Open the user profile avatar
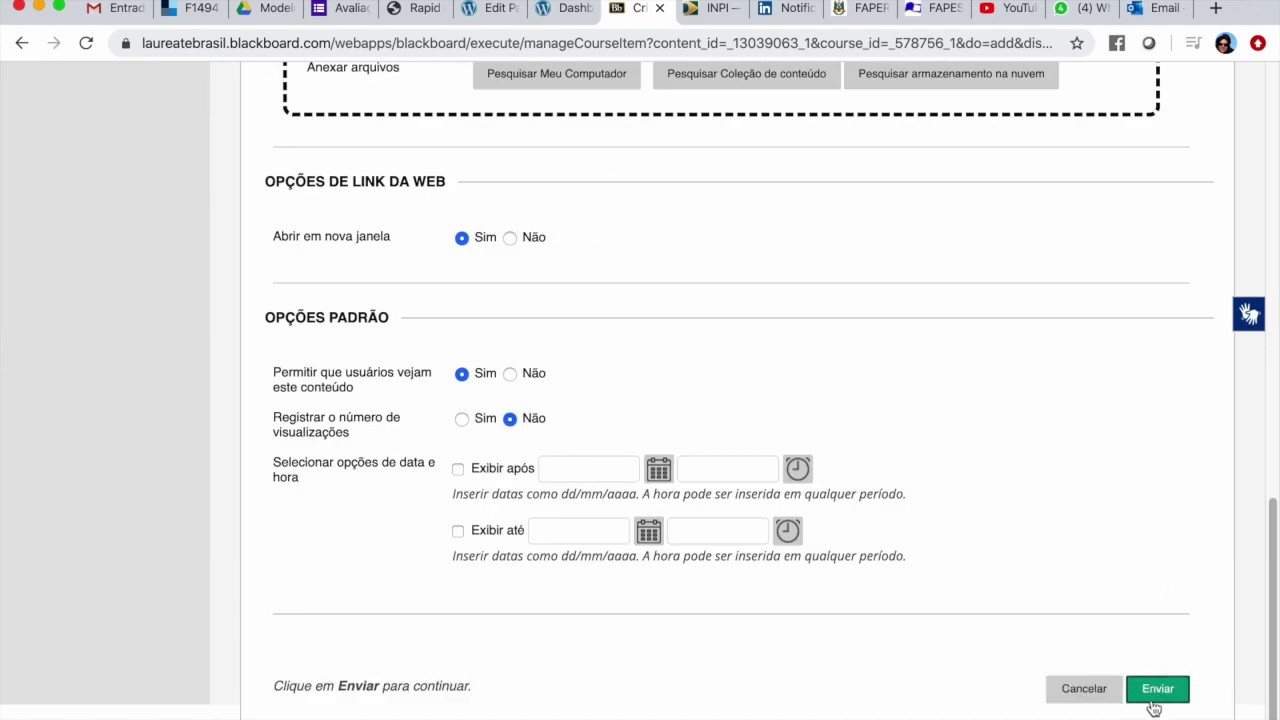This screenshot has width=1280, height=720. click(1225, 43)
